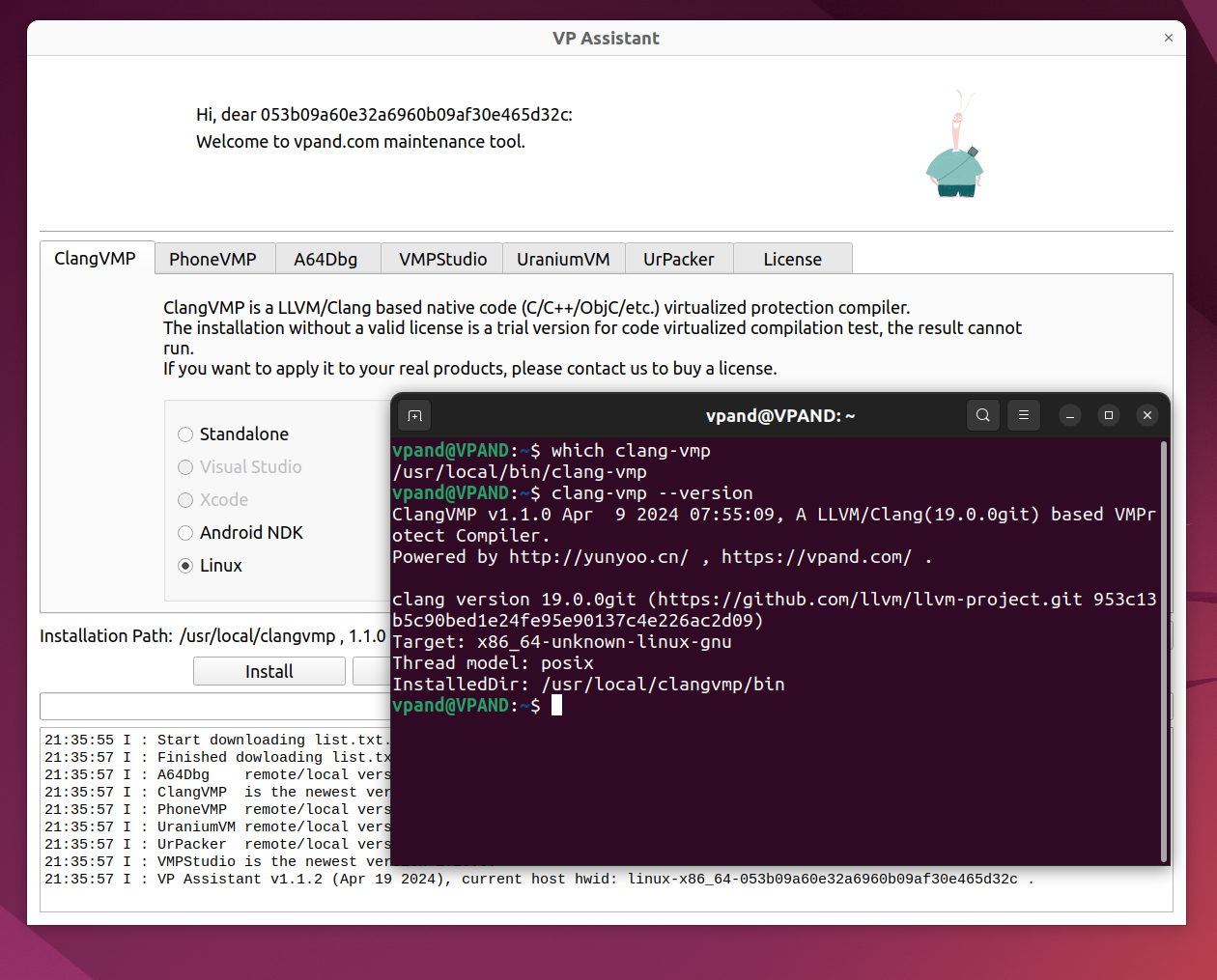Minimize the terminal window
The height and width of the screenshot is (980, 1217).
tap(1070, 415)
